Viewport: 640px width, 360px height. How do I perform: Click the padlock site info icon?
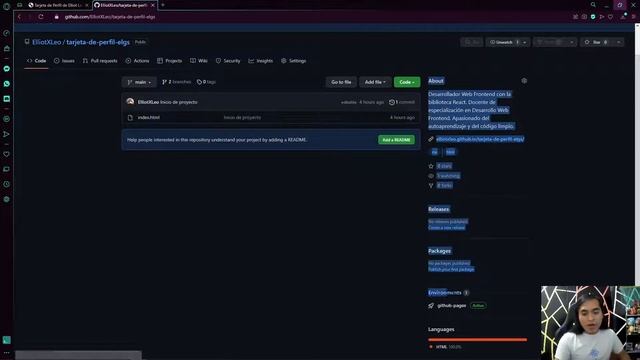57,17
